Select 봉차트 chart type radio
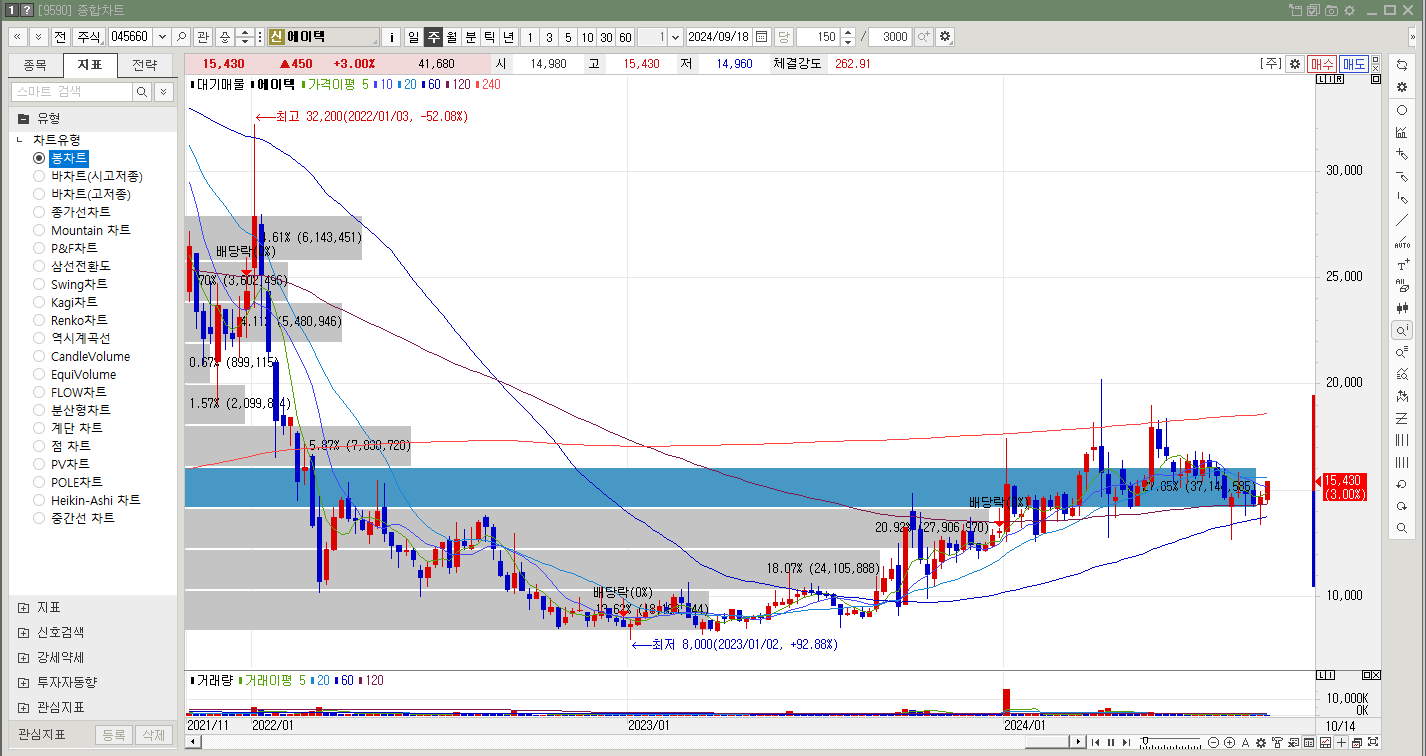 point(39,158)
